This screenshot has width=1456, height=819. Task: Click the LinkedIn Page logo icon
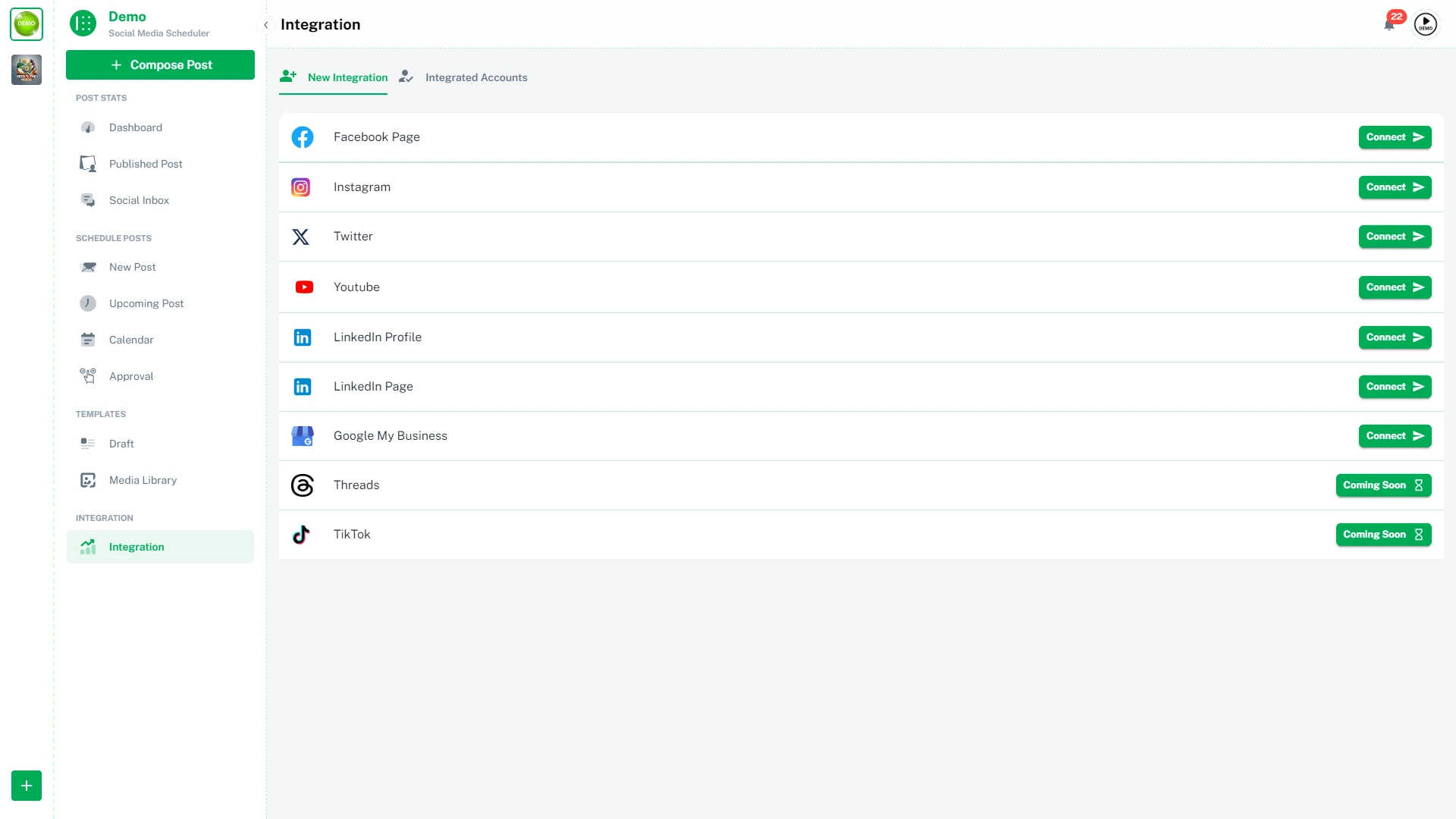pyautogui.click(x=303, y=387)
